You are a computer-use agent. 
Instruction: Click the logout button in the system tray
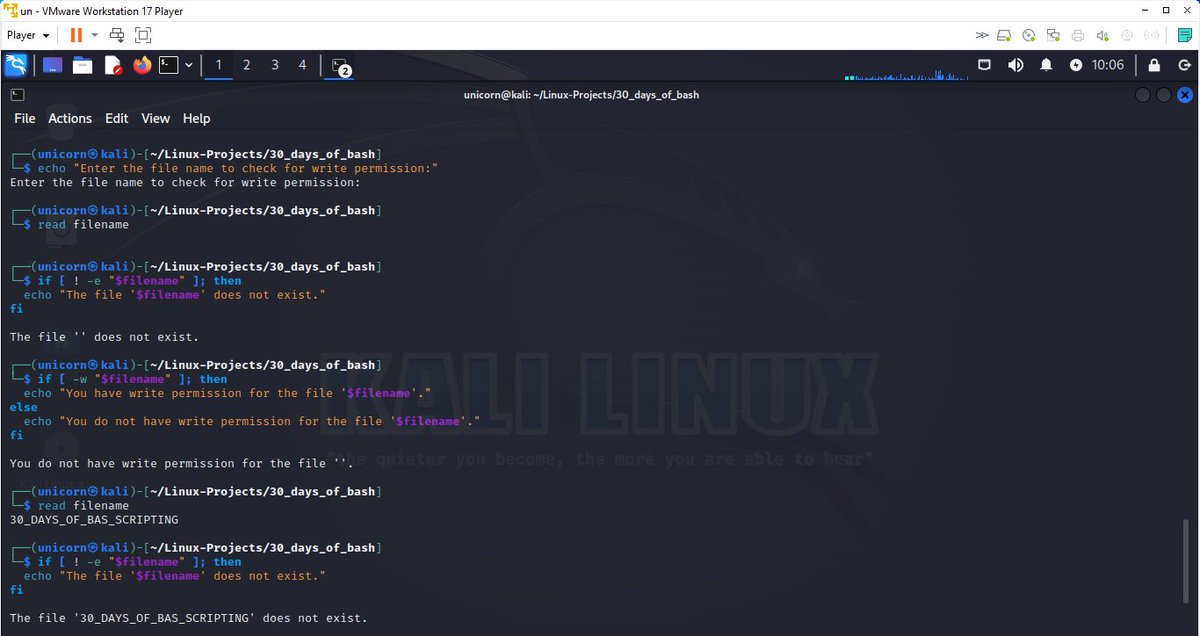point(1184,64)
